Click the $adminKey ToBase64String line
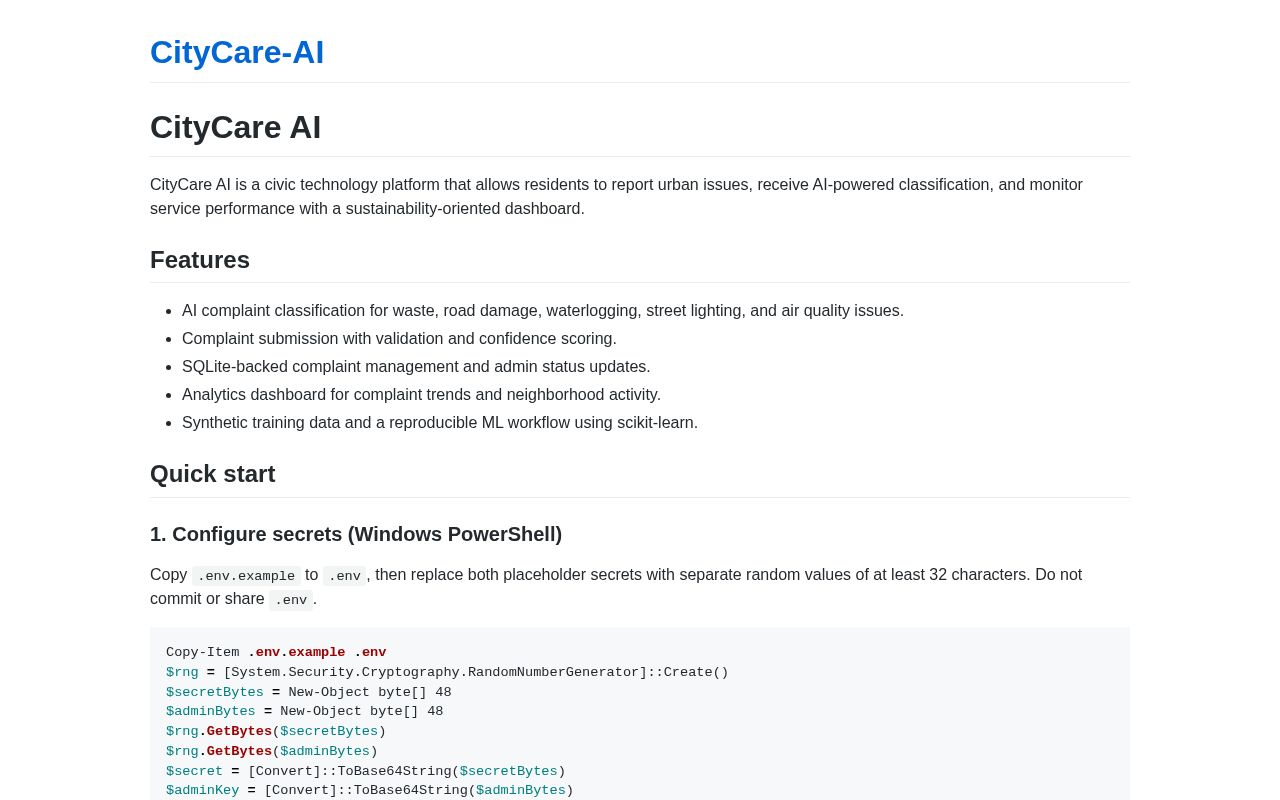 click(x=370, y=791)
